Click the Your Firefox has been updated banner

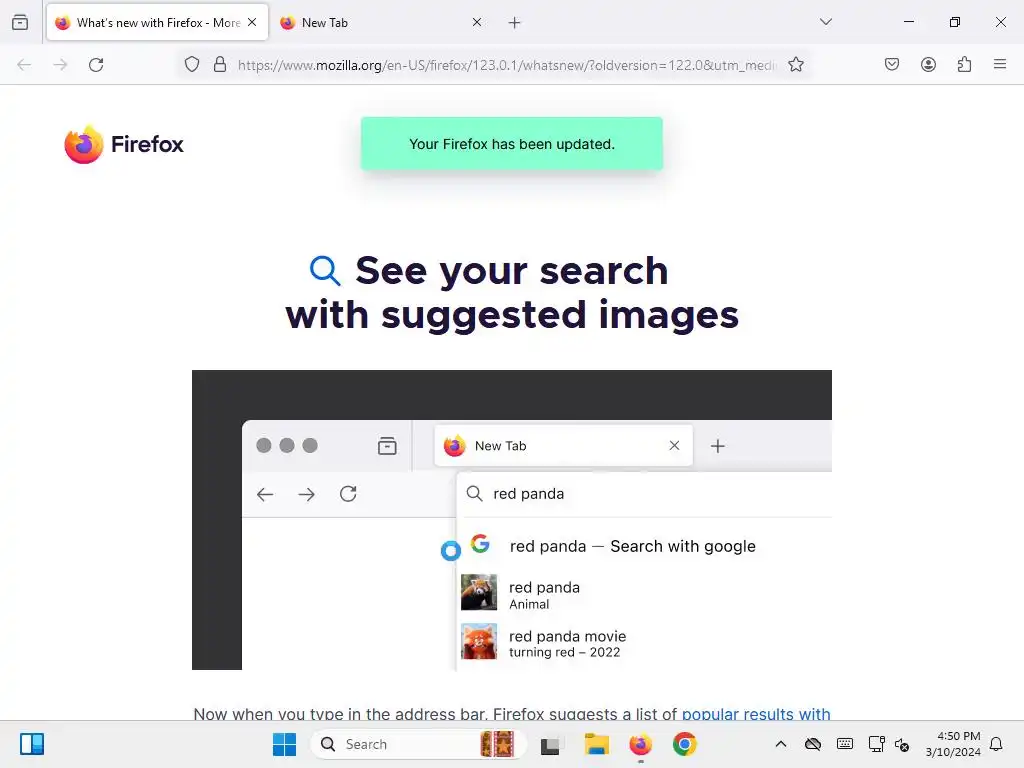511,144
